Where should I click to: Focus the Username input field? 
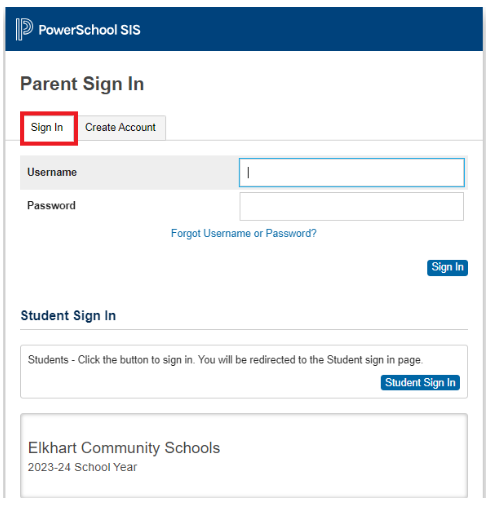tap(352, 173)
